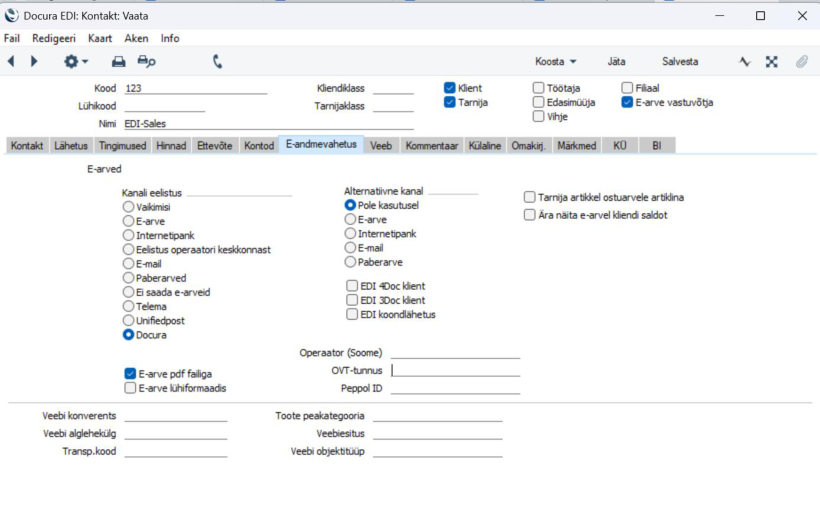Uncheck E-arve pdf failiga

pos(130,373)
